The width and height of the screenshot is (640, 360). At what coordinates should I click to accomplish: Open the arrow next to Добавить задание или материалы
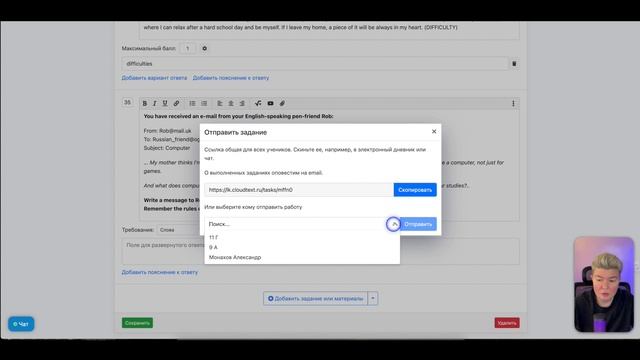click(373, 298)
